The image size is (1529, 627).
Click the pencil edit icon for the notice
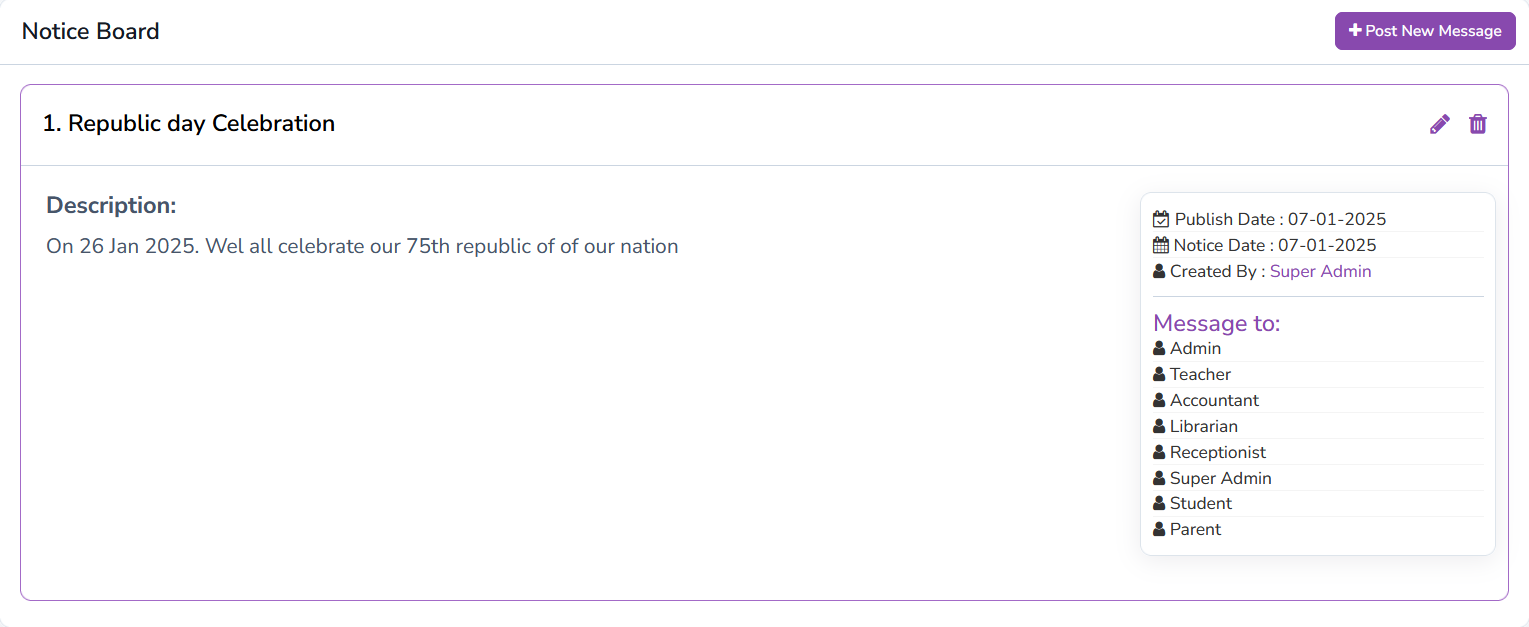[1439, 124]
